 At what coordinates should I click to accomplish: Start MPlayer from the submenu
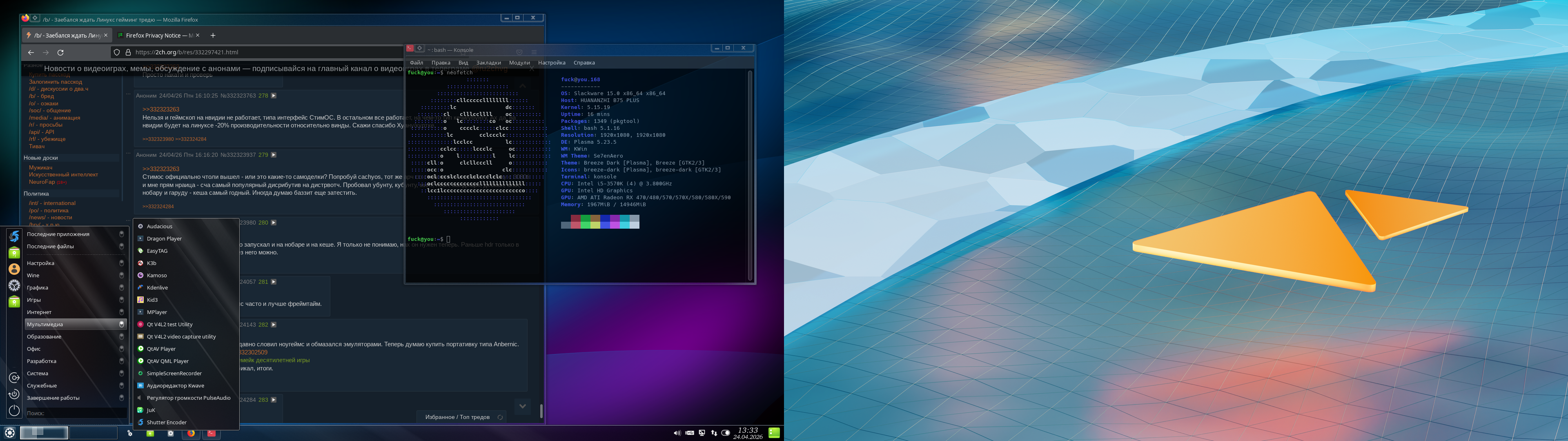[186, 312]
